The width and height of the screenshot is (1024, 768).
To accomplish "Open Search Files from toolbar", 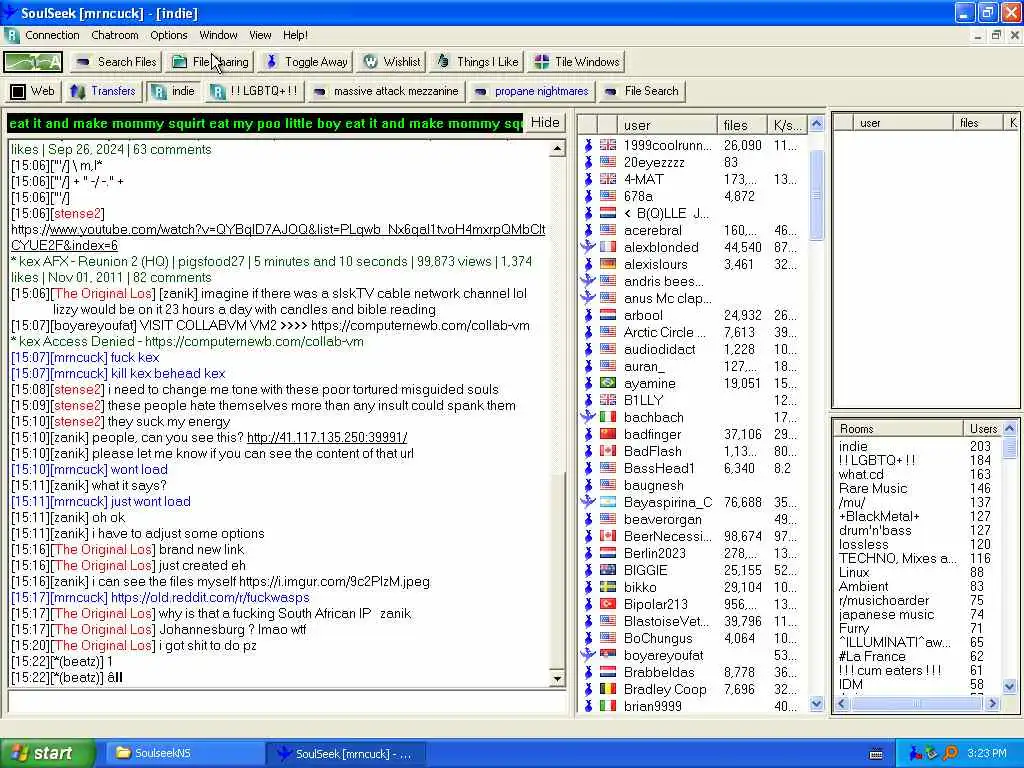I will (x=116, y=62).
